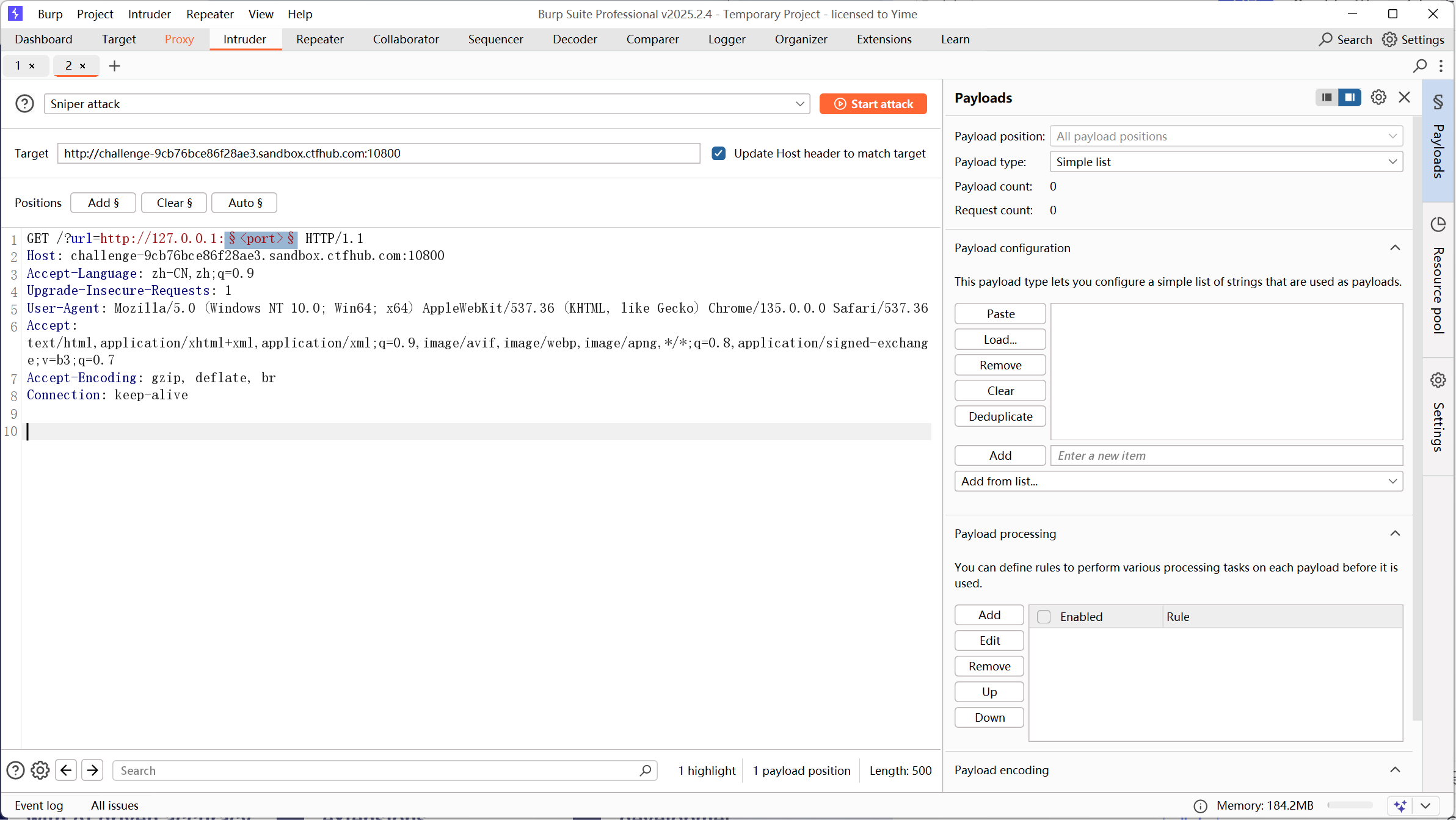Switch to the Repeater tab
This screenshot has height=820, width=1456.
[x=319, y=39]
